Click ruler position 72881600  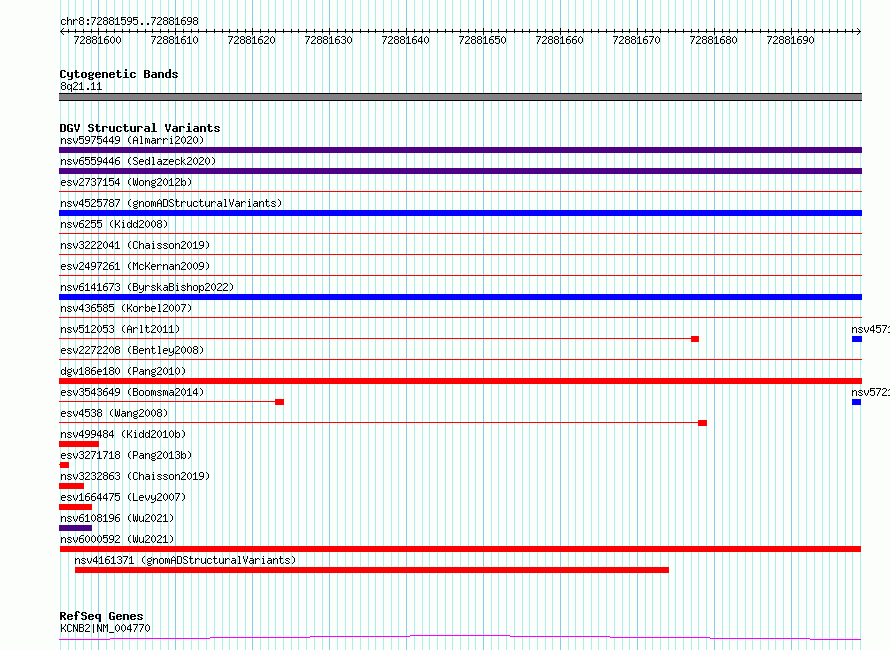click(x=98, y=40)
